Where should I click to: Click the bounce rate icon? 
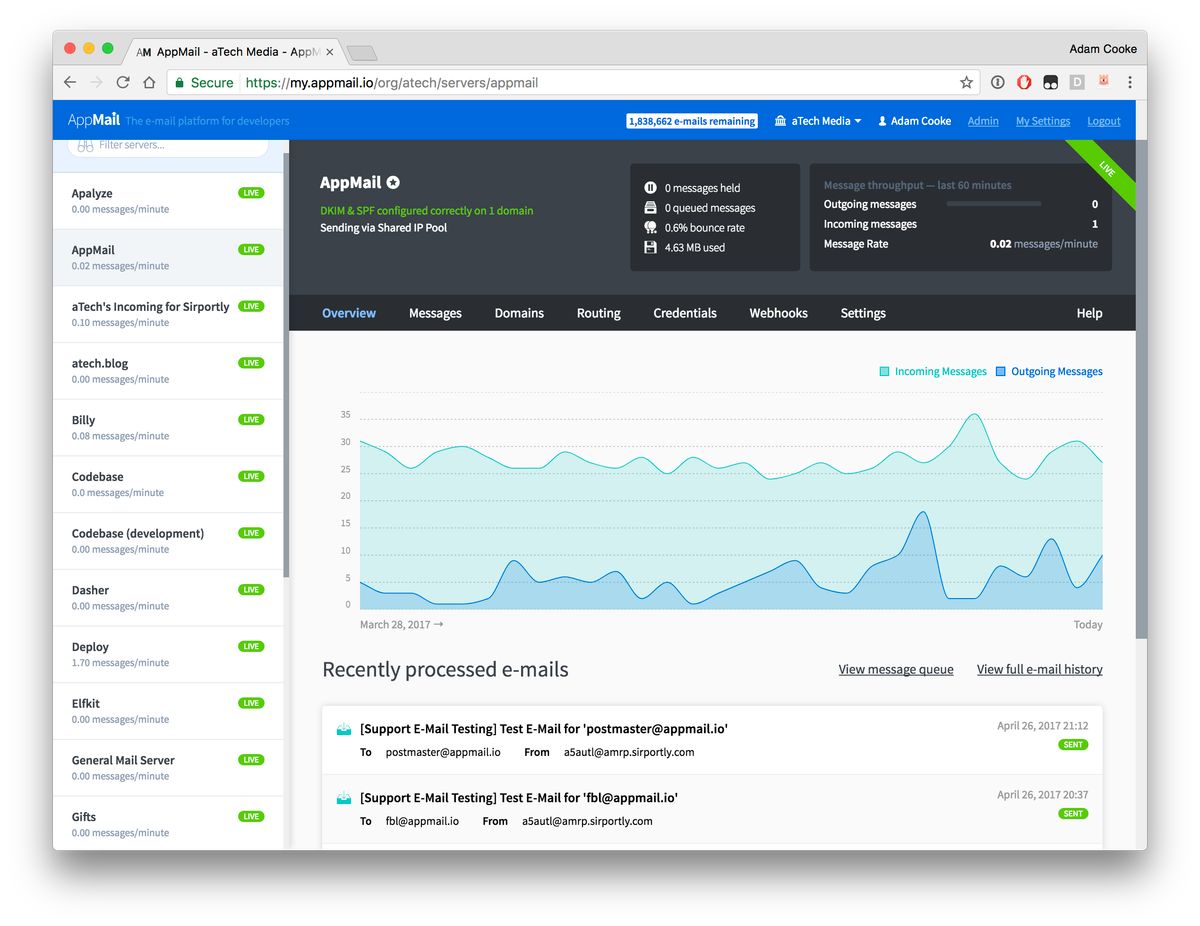pos(650,228)
